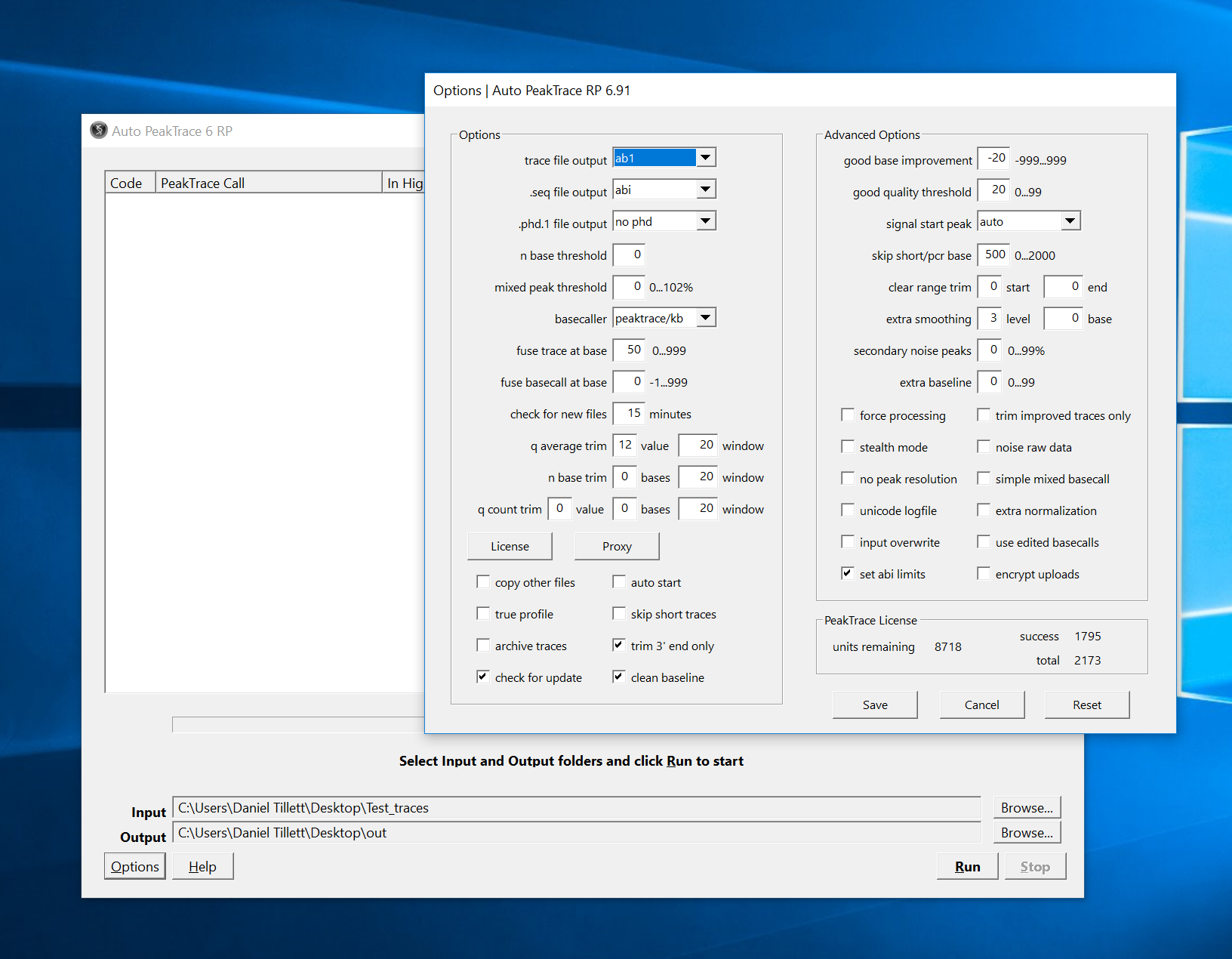Viewport: 1232px width, 959px height.
Task: Enable skip short traces checkbox
Action: point(619,614)
